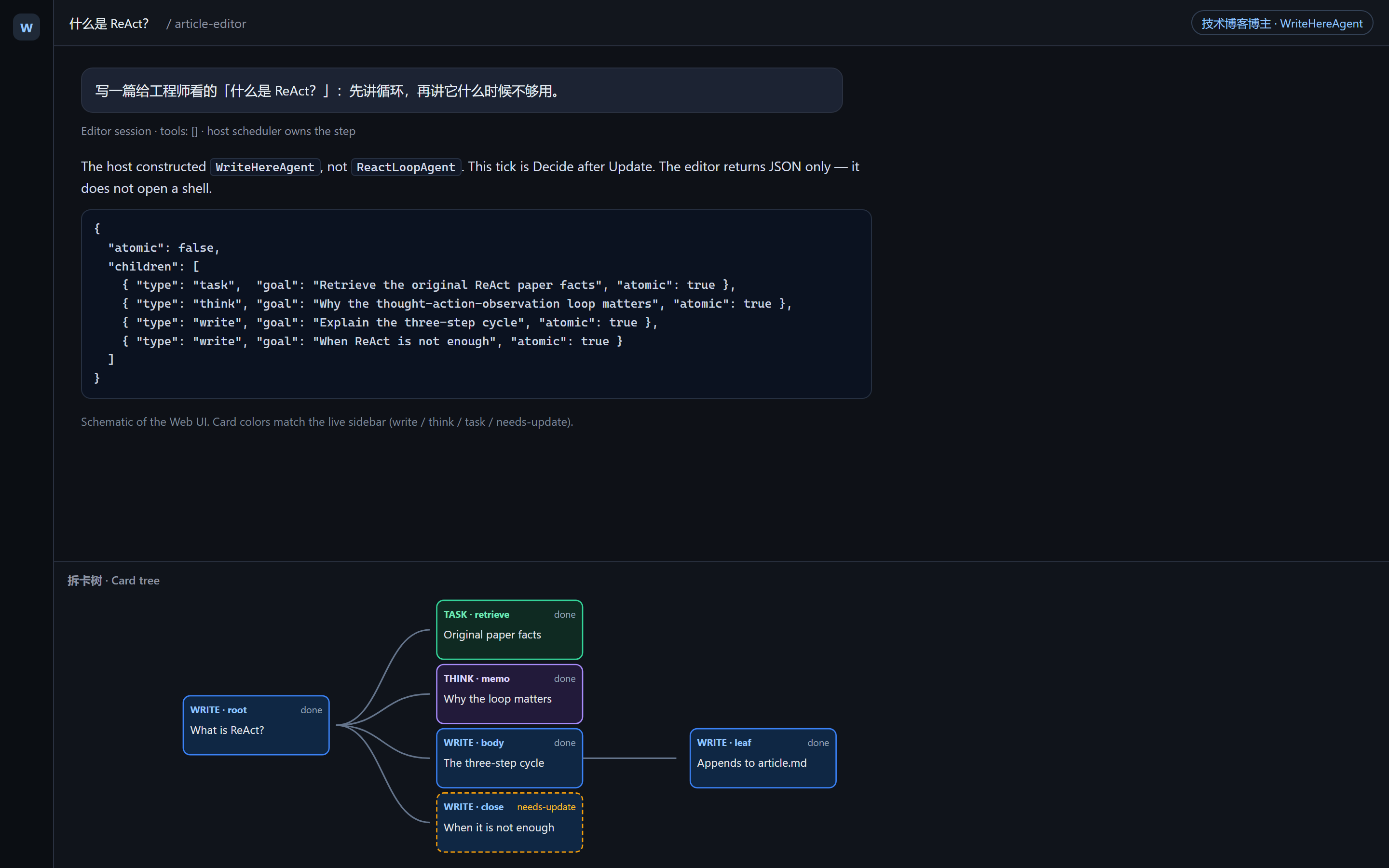This screenshot has height=868, width=1389.
Task: Click JSON line 'Why the thought-action-observation loop matters'
Action: coord(456,304)
